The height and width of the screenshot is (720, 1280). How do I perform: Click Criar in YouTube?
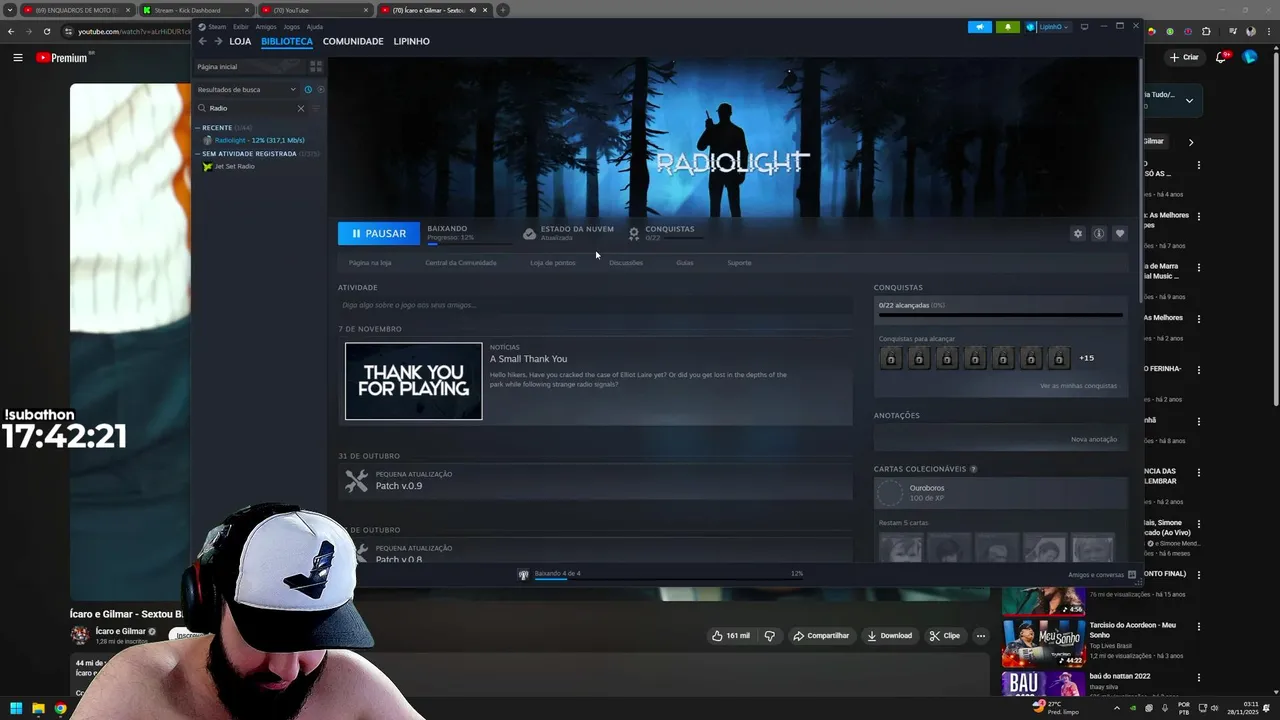tap(1184, 57)
